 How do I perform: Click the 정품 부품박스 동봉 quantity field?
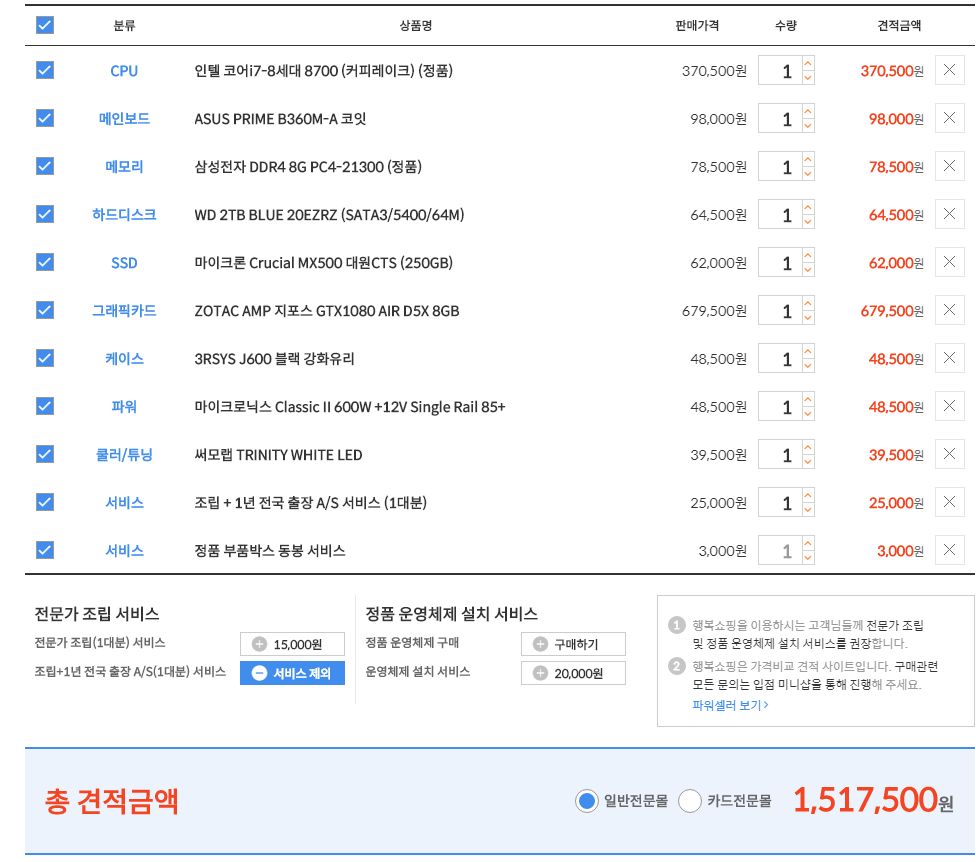pyautogui.click(x=780, y=550)
